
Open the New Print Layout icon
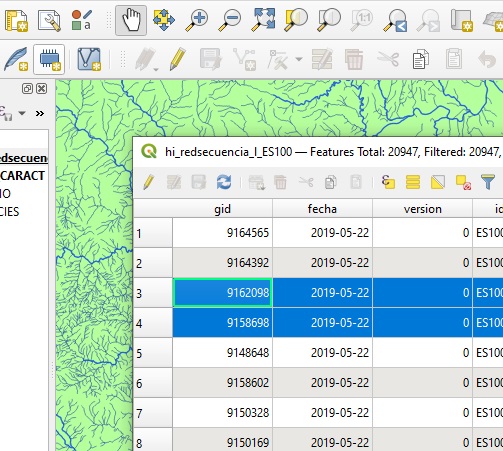(x=16, y=21)
